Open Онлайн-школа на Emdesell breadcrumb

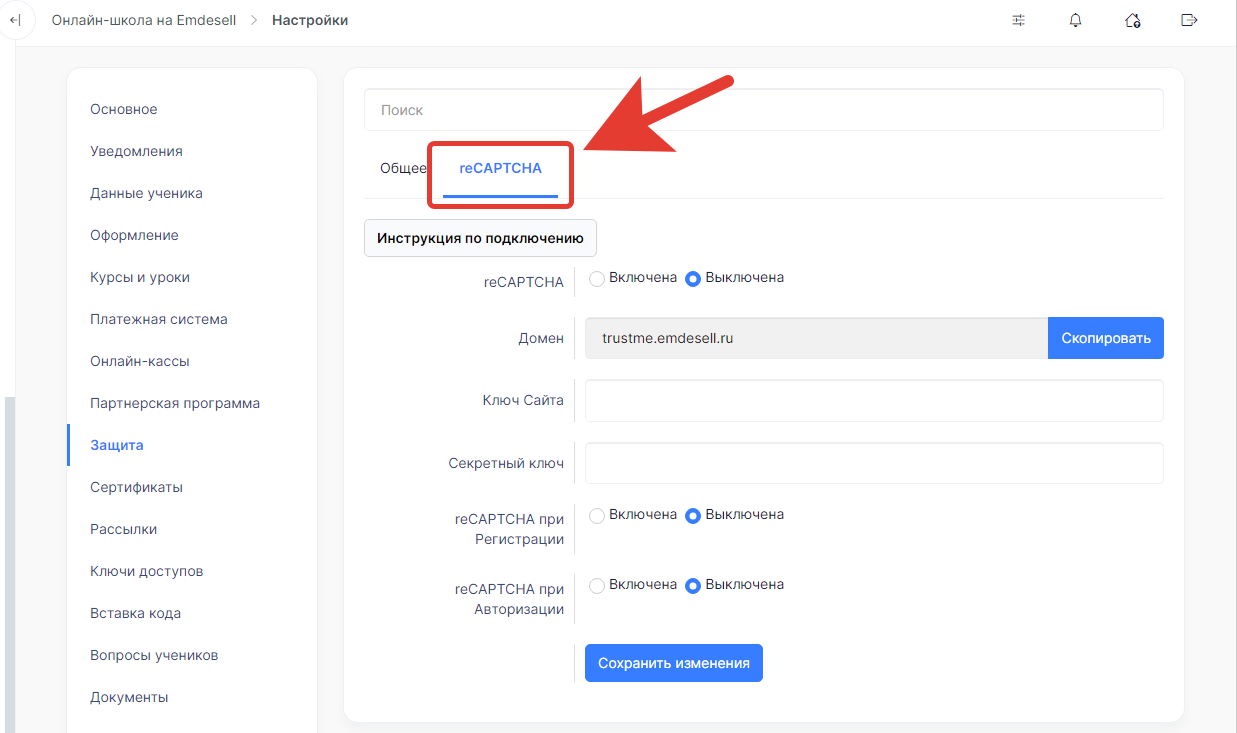pyautogui.click(x=144, y=20)
